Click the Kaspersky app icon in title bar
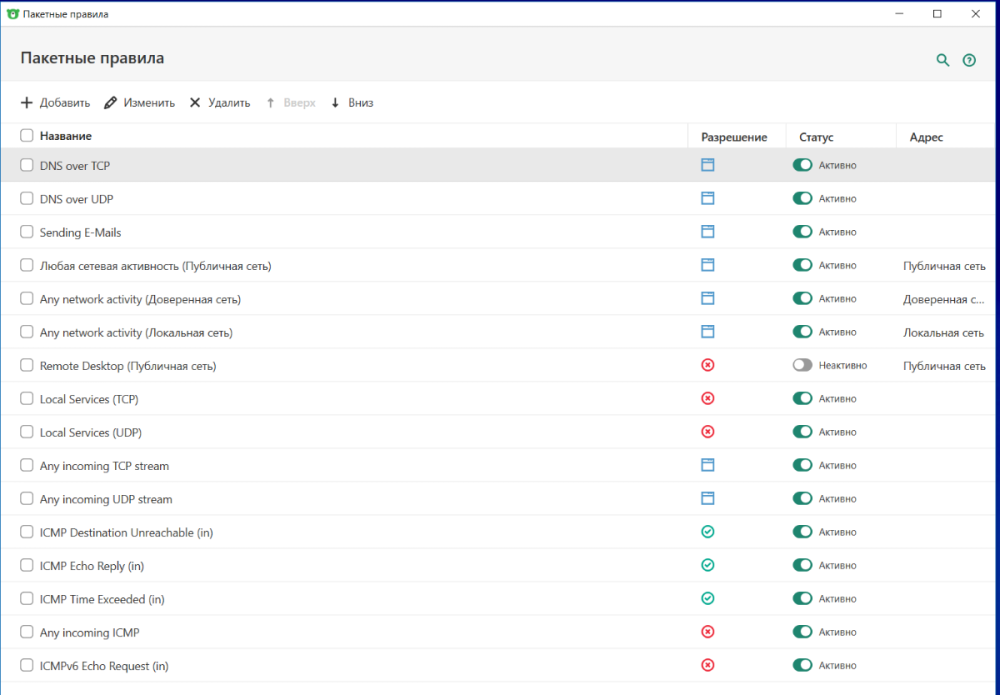 coord(12,14)
